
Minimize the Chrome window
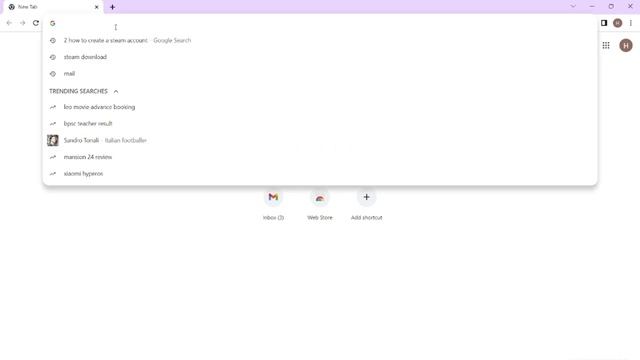tap(592, 7)
